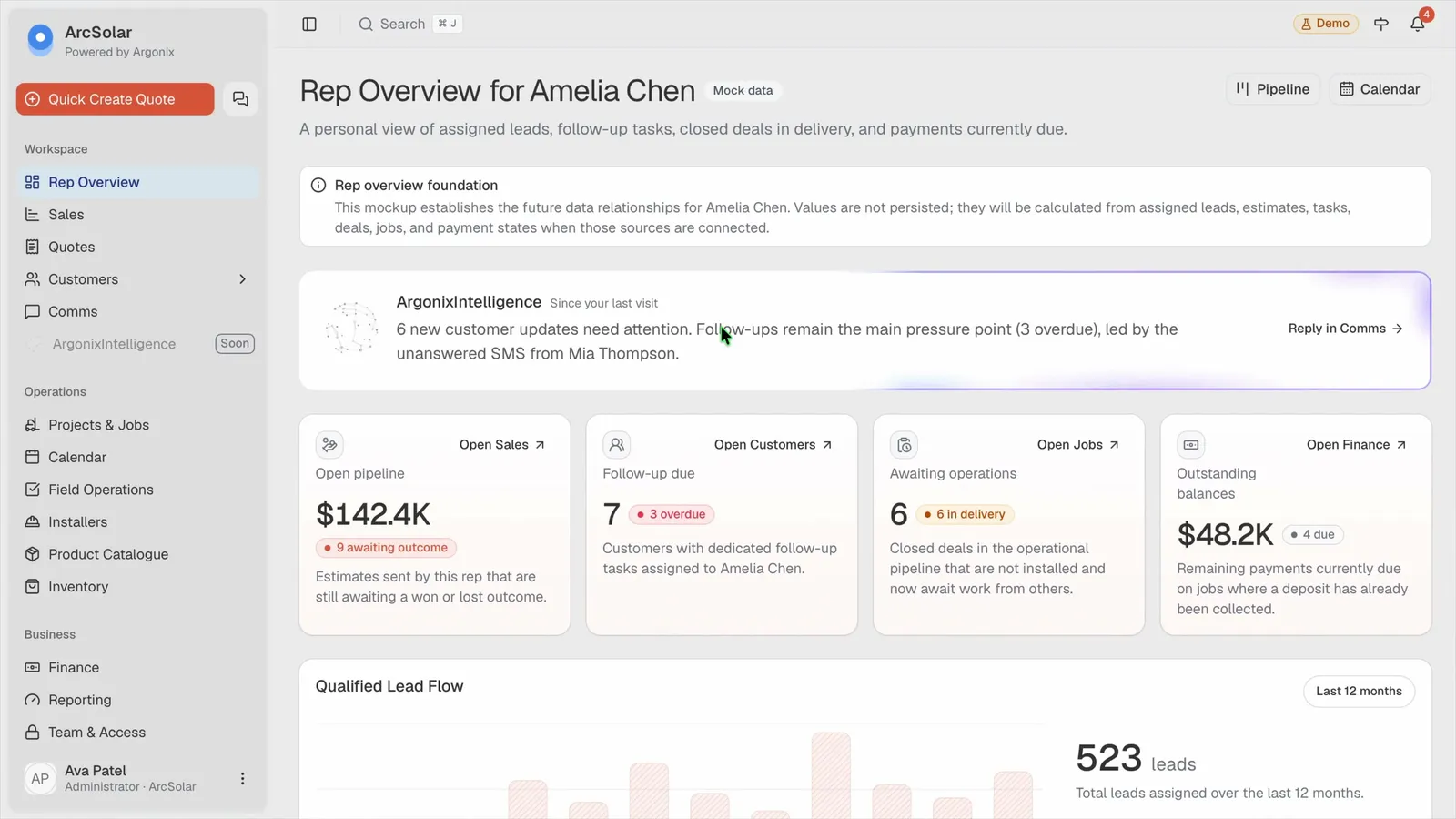Click the Follow-up due card icon
This screenshot has height=819, width=1456.
pyautogui.click(x=617, y=445)
